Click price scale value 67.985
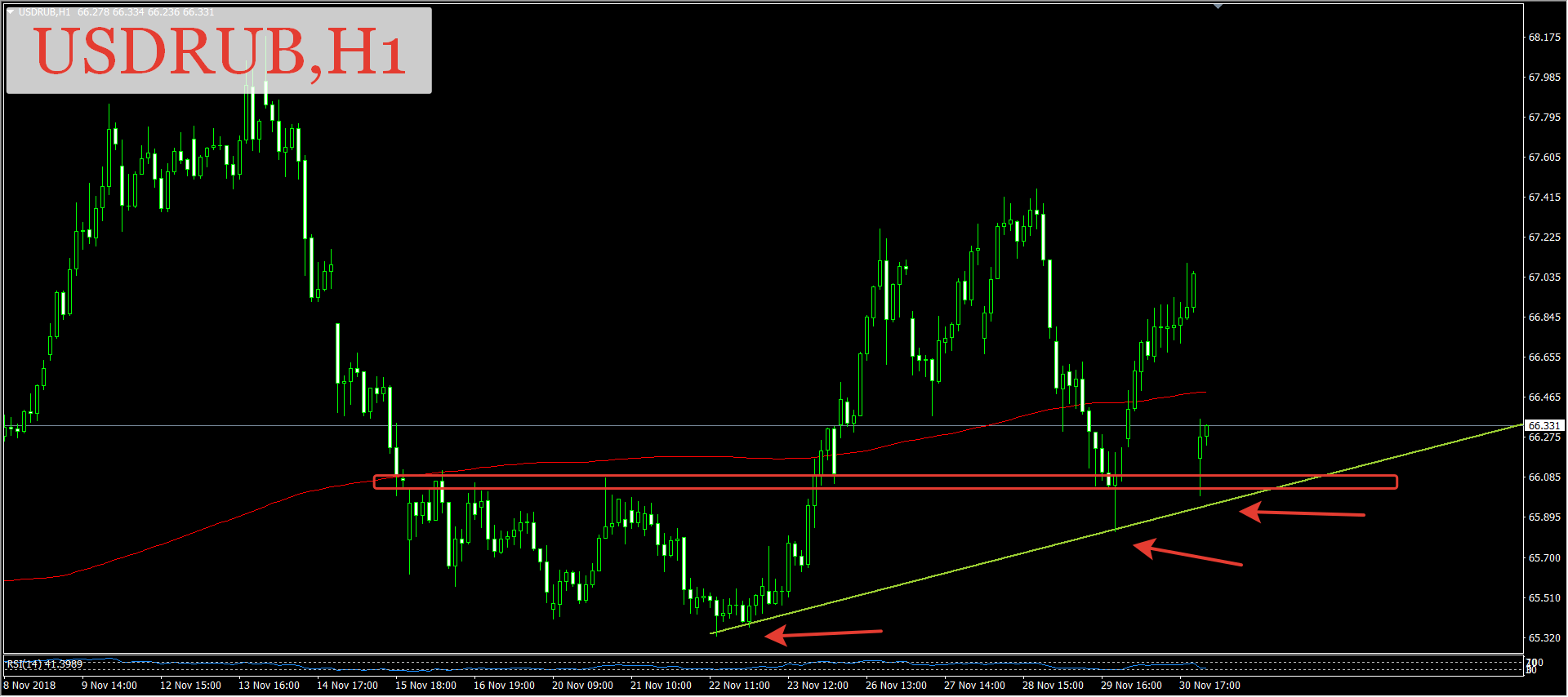This screenshot has width=1568, height=697. [x=1544, y=78]
